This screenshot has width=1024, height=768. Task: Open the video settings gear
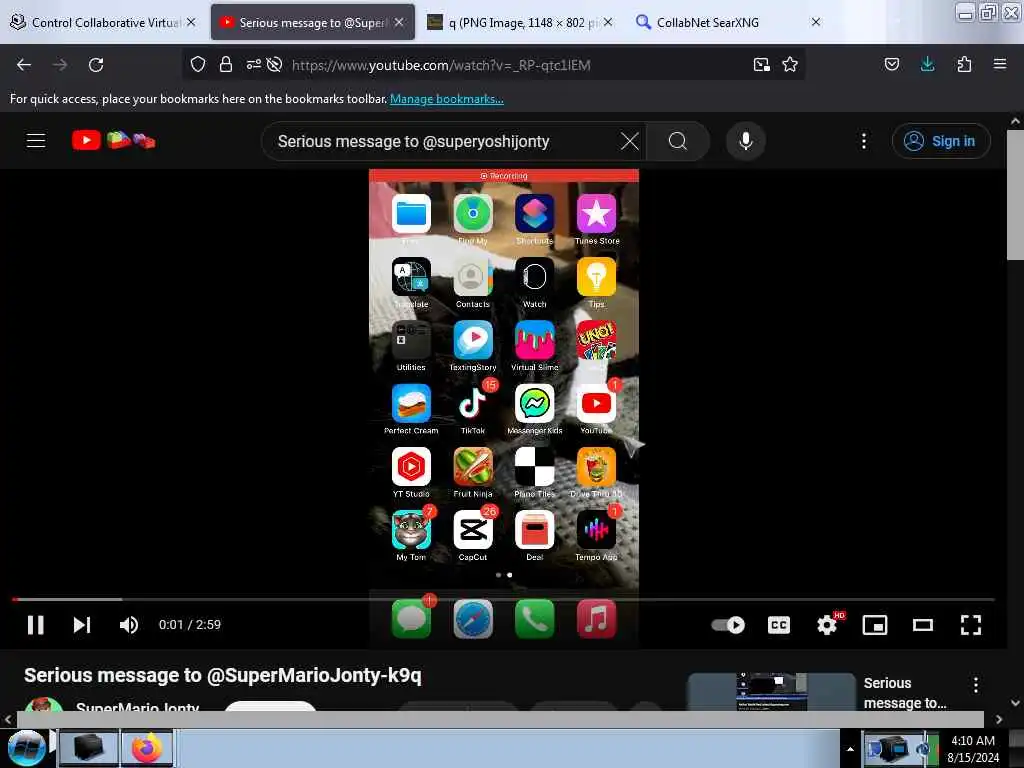[x=827, y=625]
